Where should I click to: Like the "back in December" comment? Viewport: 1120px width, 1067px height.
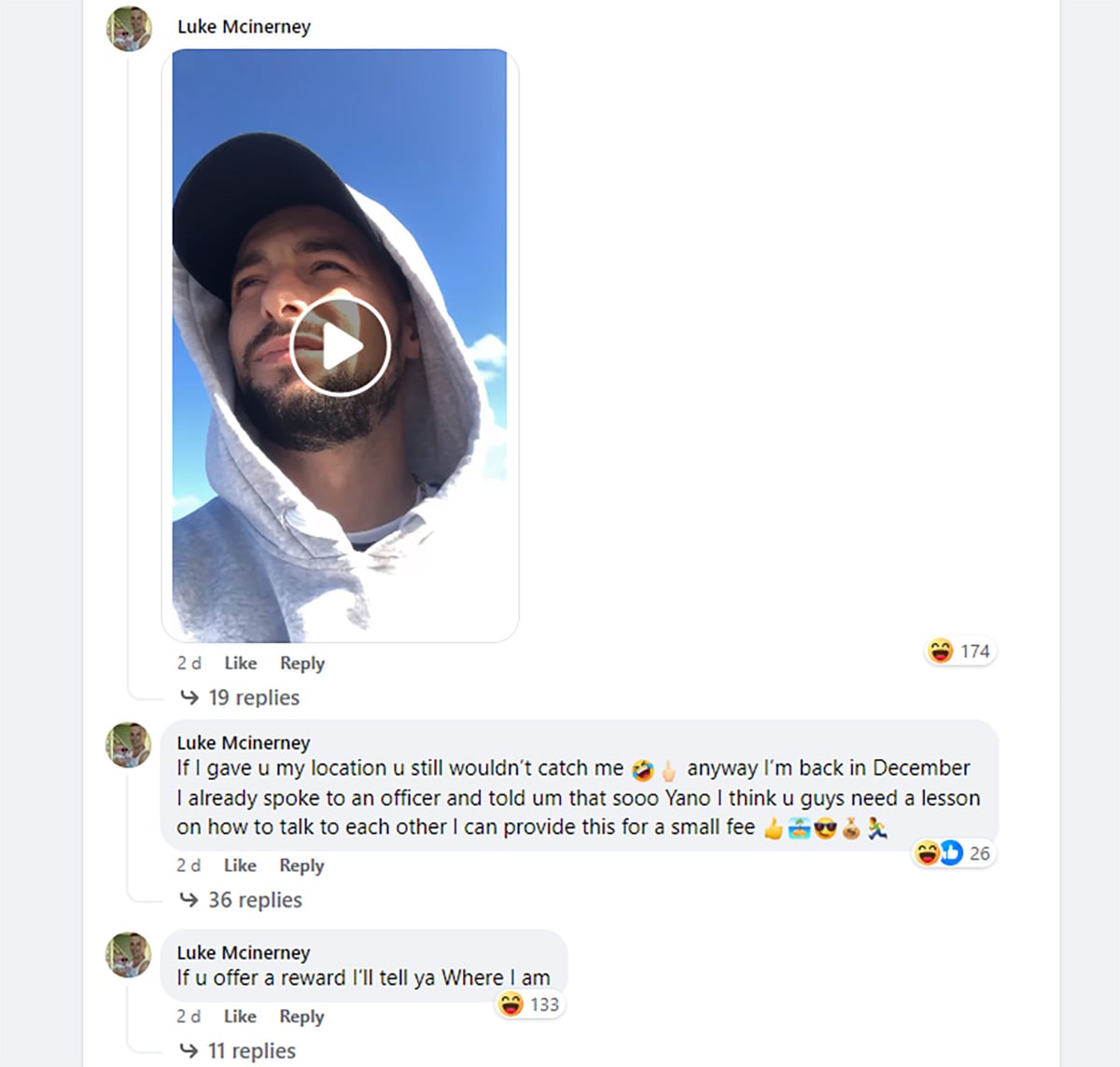pyautogui.click(x=240, y=865)
